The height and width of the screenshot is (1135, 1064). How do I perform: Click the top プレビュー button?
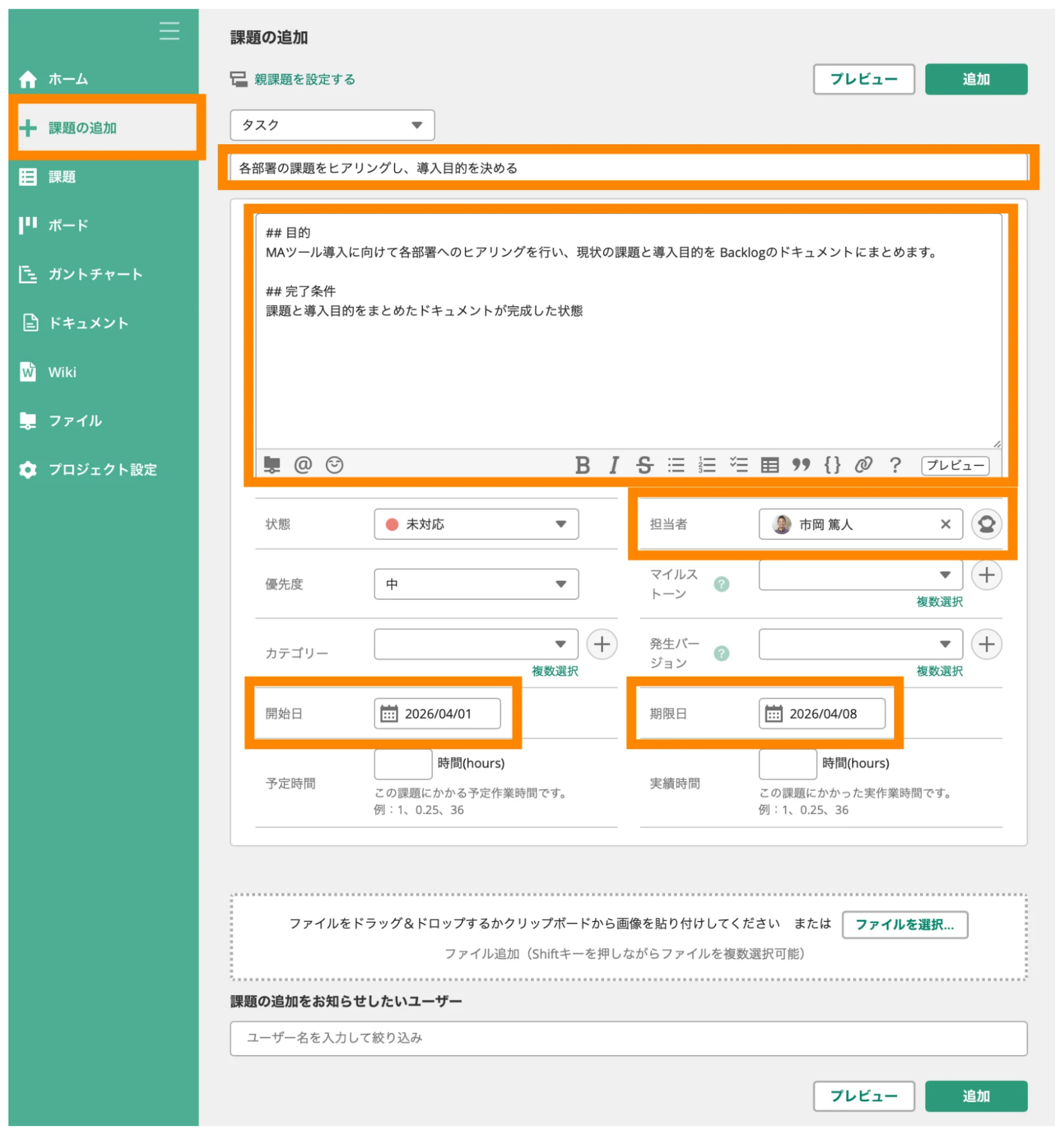[x=864, y=79]
